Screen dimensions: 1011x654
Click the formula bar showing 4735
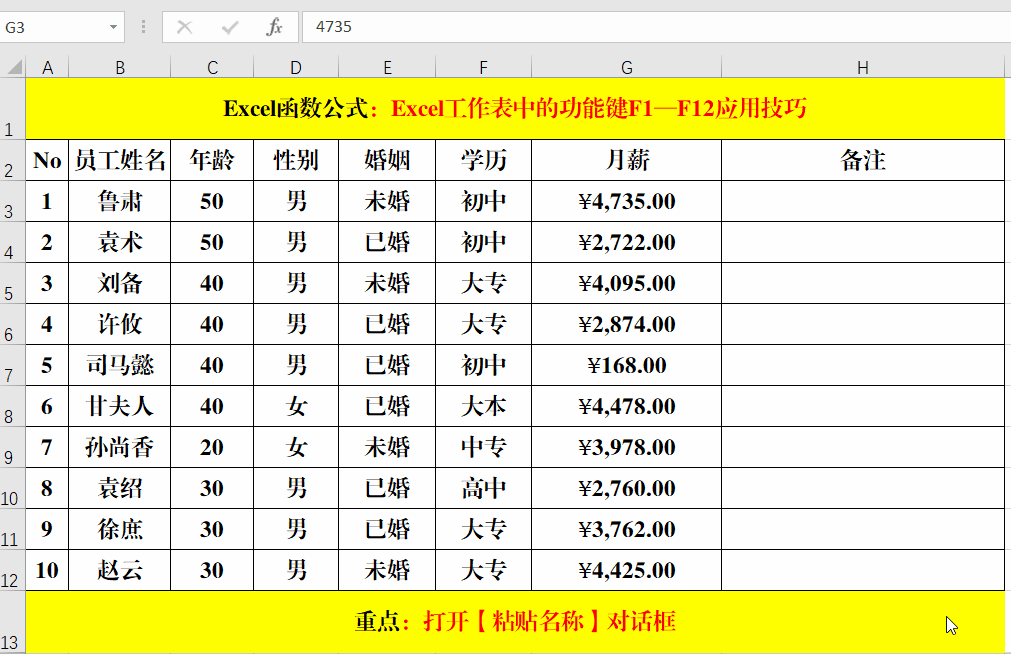click(x=656, y=27)
